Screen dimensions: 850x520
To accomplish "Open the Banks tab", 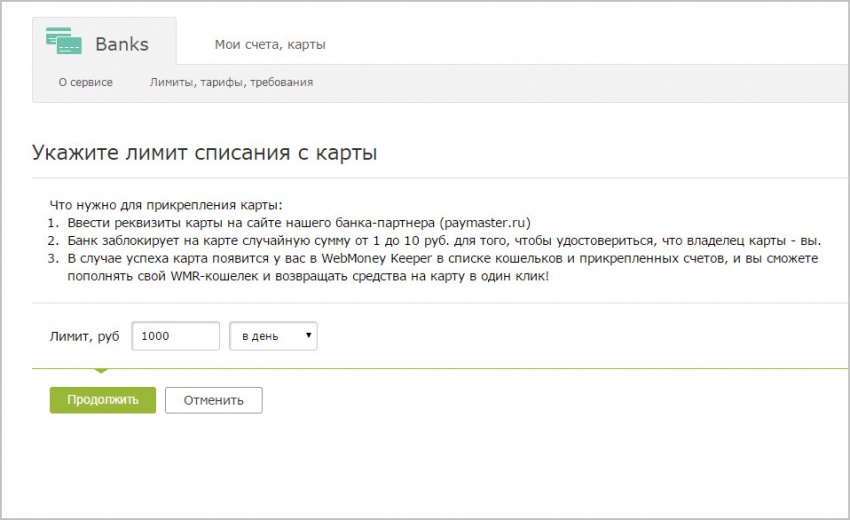I will coord(104,41).
